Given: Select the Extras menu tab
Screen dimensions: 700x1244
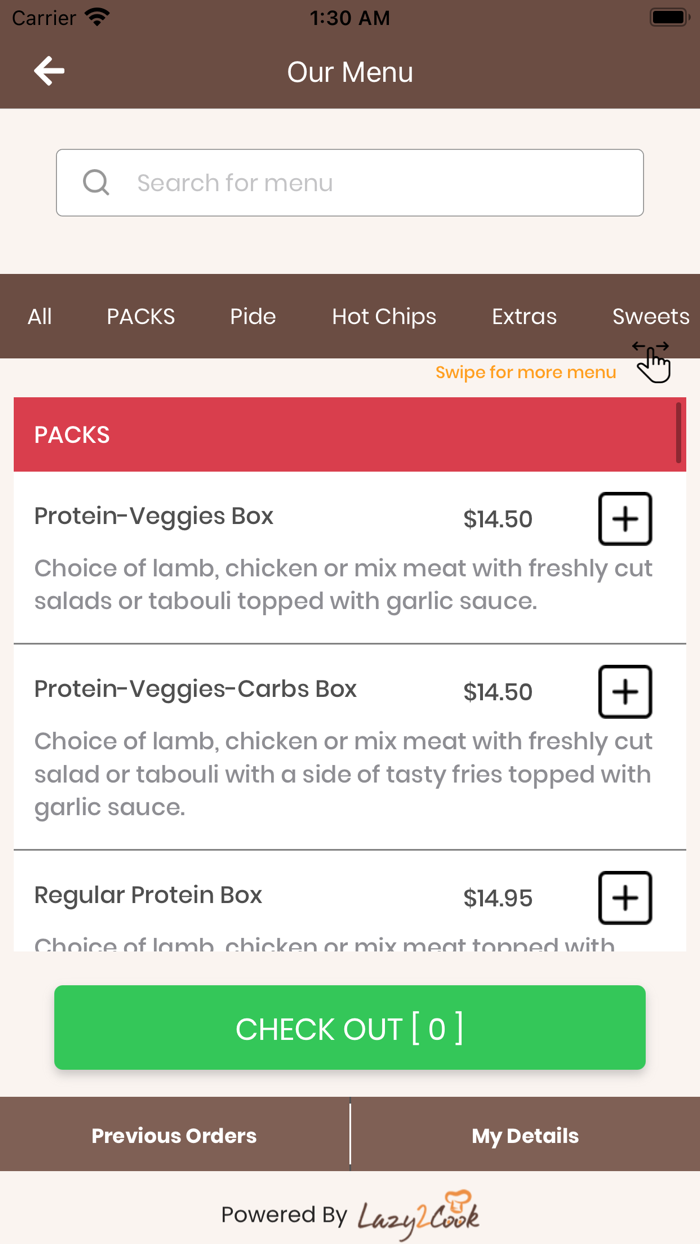Looking at the screenshot, I should pyautogui.click(x=524, y=316).
